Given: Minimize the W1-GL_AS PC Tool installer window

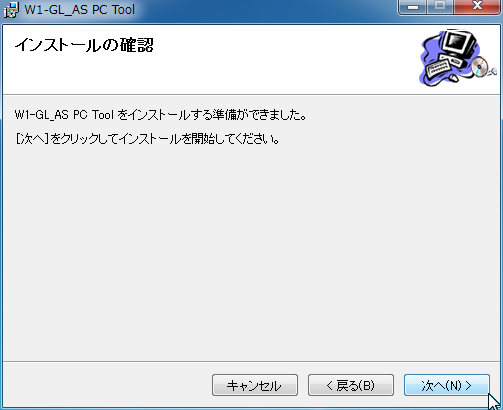Looking at the screenshot, I should pyautogui.click(x=413, y=7).
